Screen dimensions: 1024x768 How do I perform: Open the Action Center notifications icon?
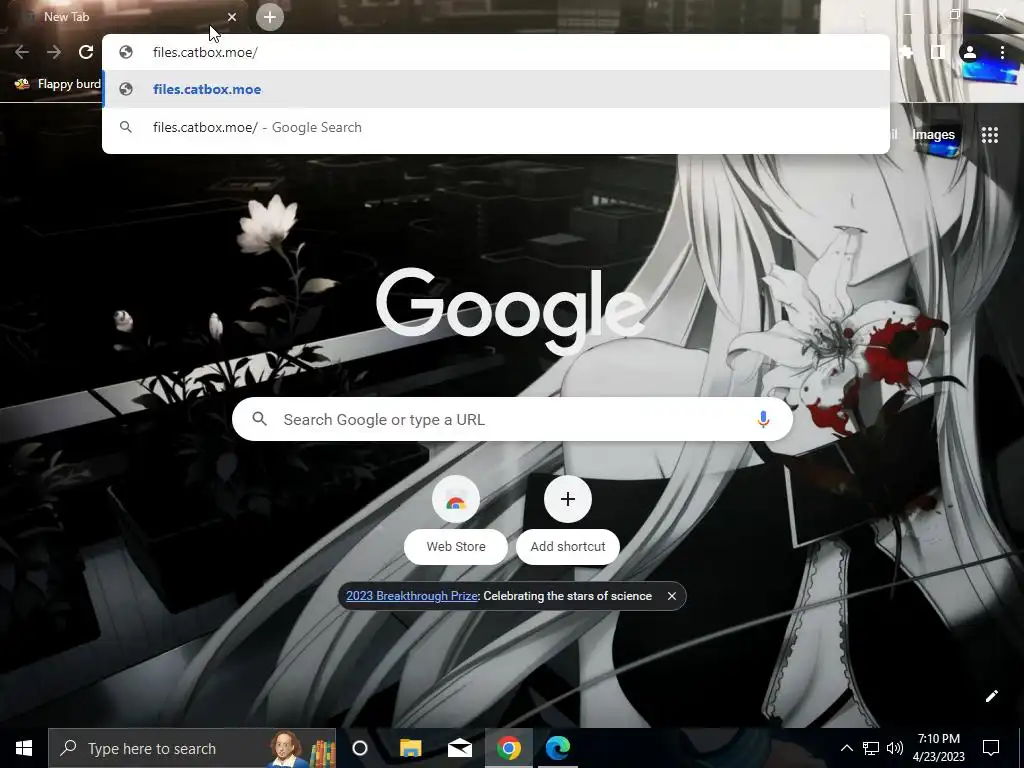tap(991, 748)
